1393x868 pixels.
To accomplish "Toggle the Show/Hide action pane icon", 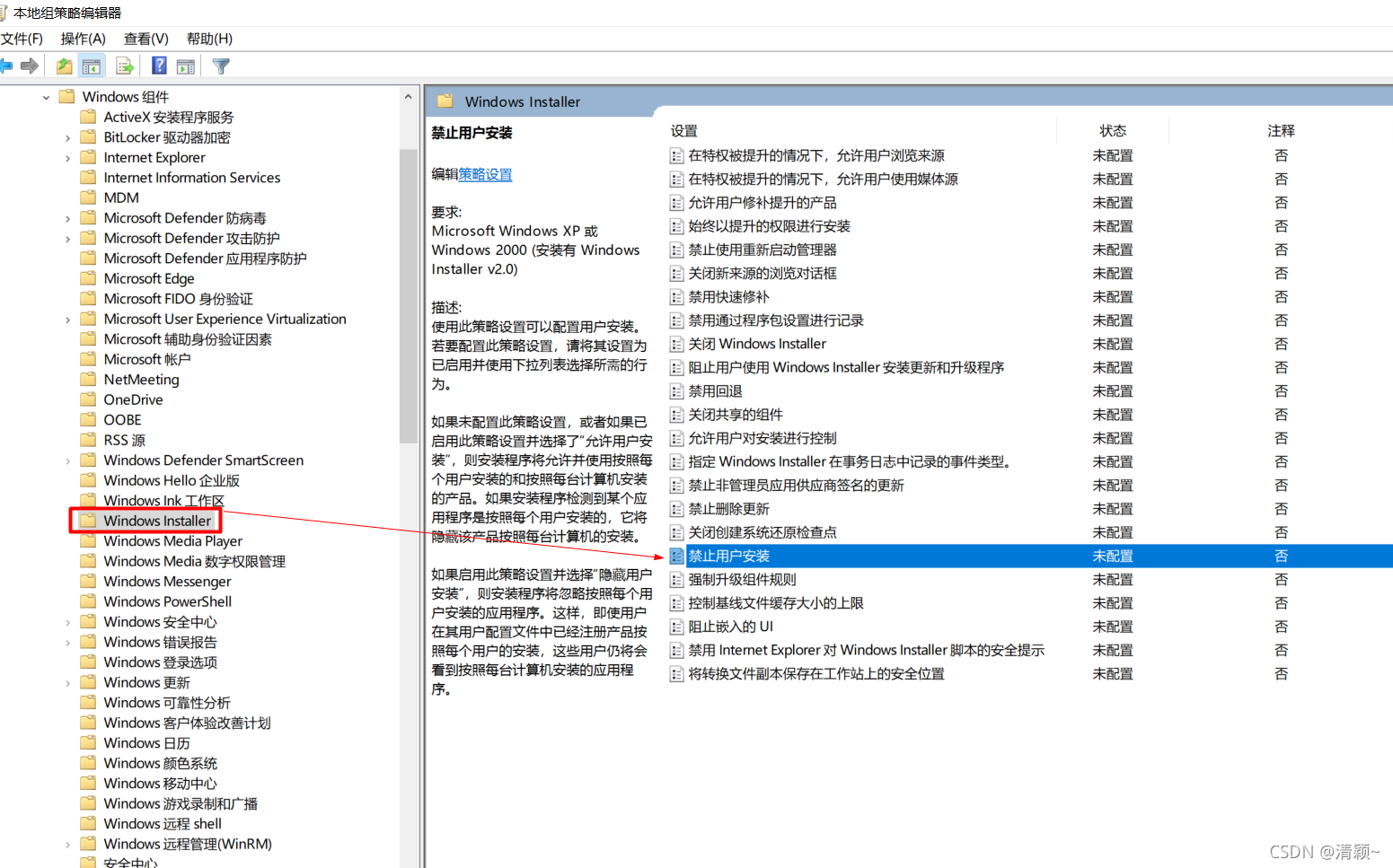I will pos(186,66).
